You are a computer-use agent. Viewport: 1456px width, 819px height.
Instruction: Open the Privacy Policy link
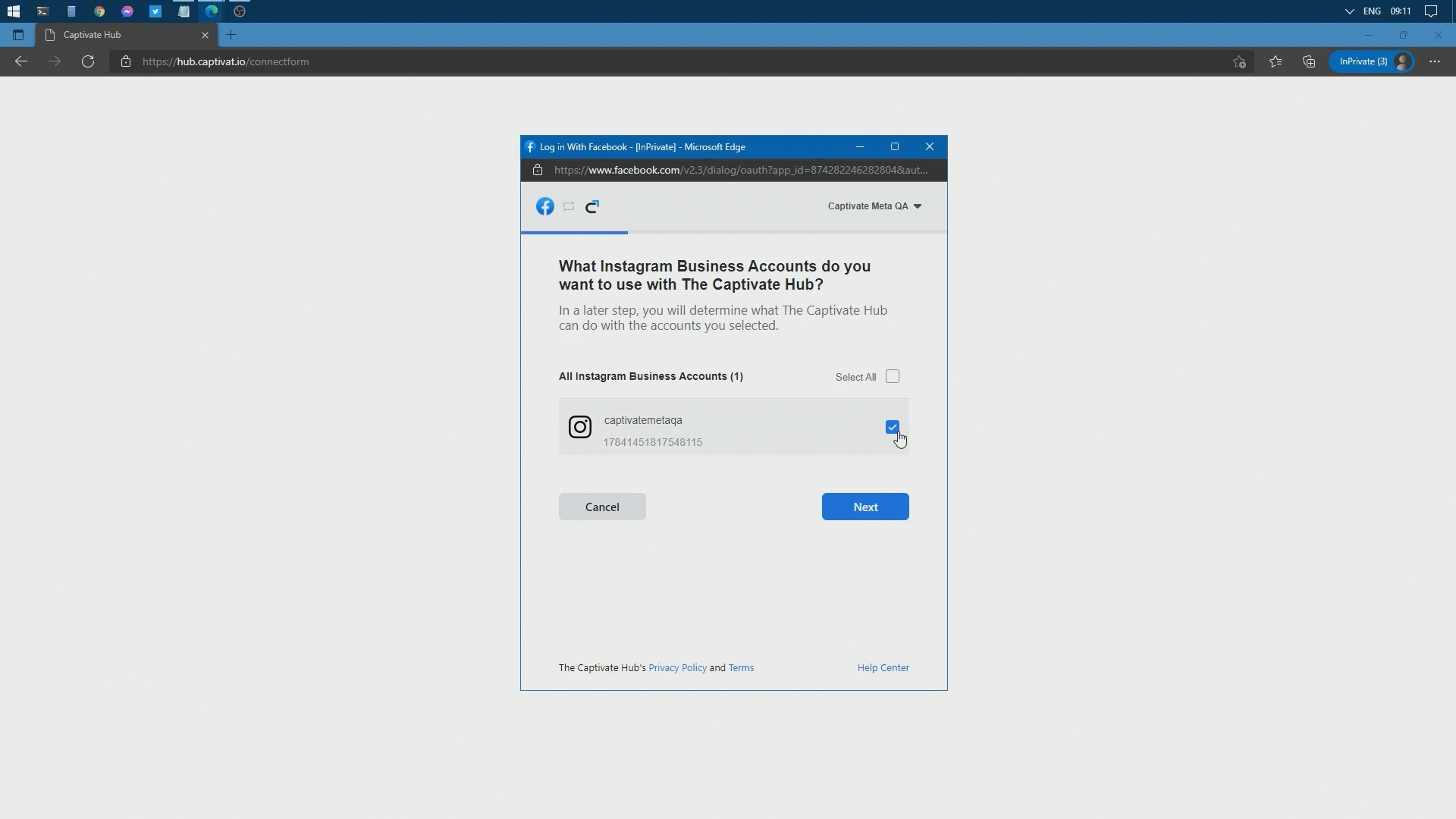[677, 668]
